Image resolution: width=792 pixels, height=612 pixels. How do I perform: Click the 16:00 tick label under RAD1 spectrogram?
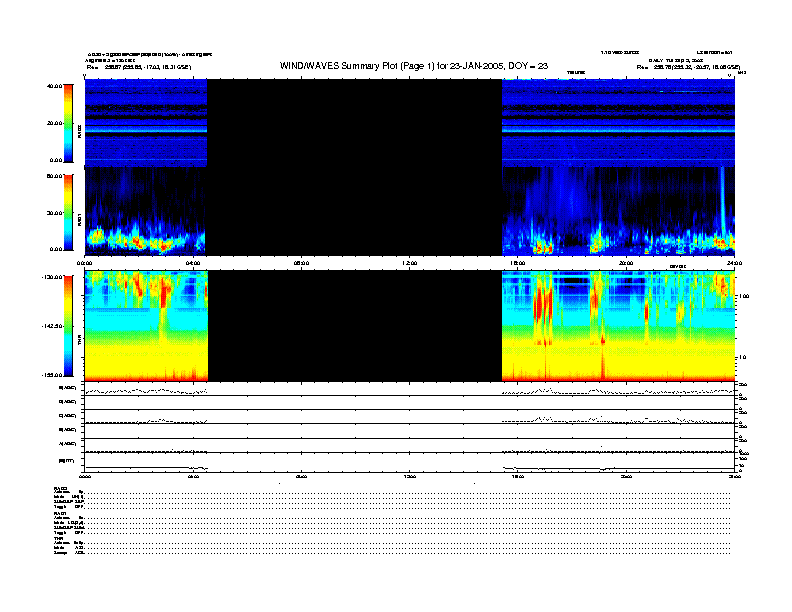(518, 263)
